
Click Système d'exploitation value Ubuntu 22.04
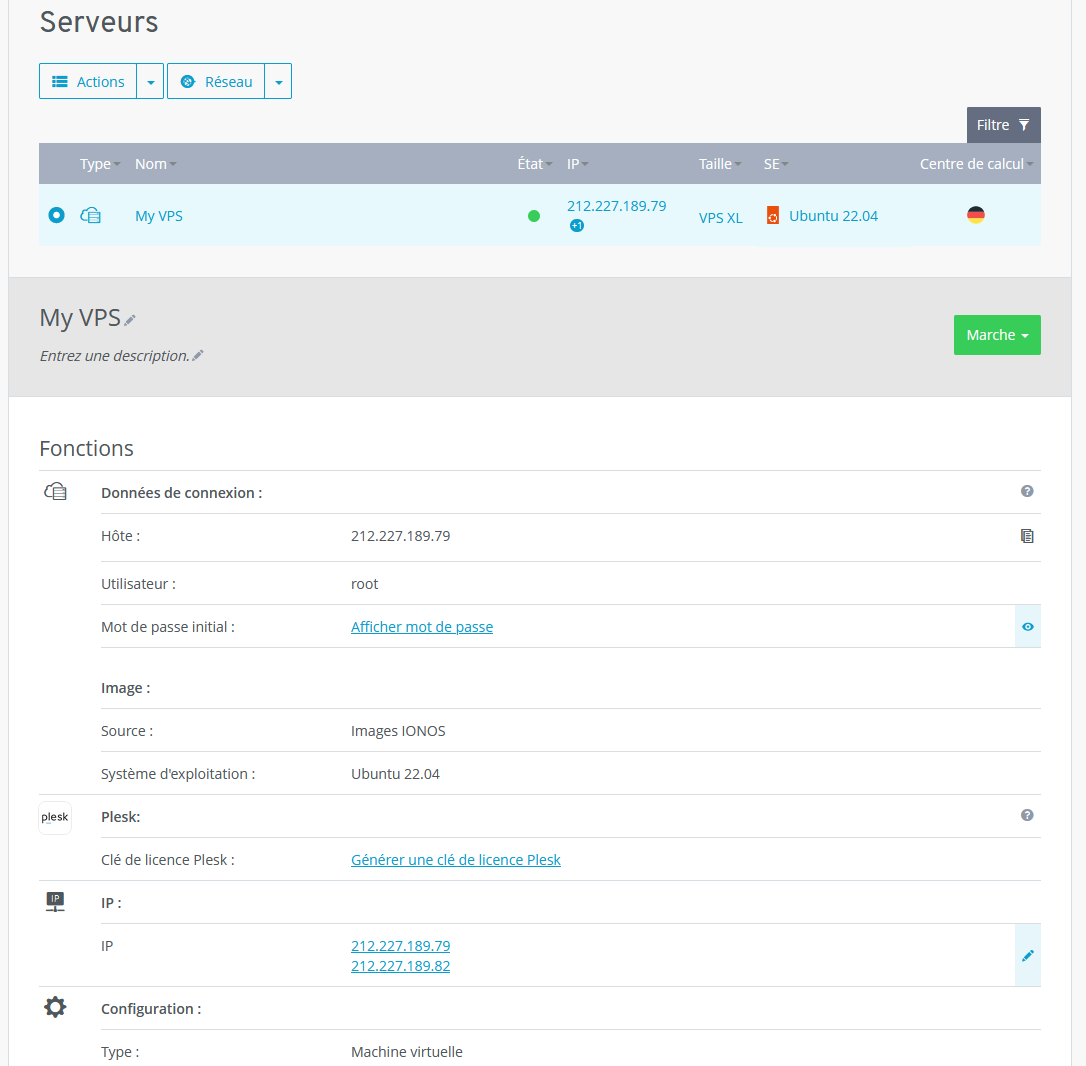click(x=395, y=774)
